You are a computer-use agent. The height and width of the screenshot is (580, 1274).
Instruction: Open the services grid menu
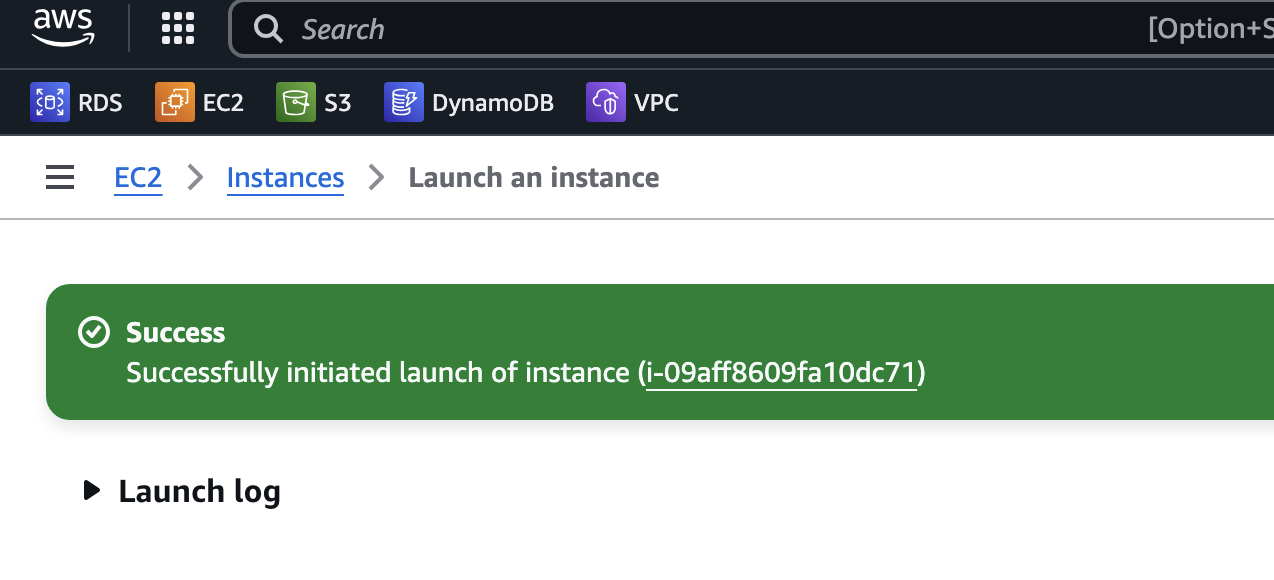point(178,28)
